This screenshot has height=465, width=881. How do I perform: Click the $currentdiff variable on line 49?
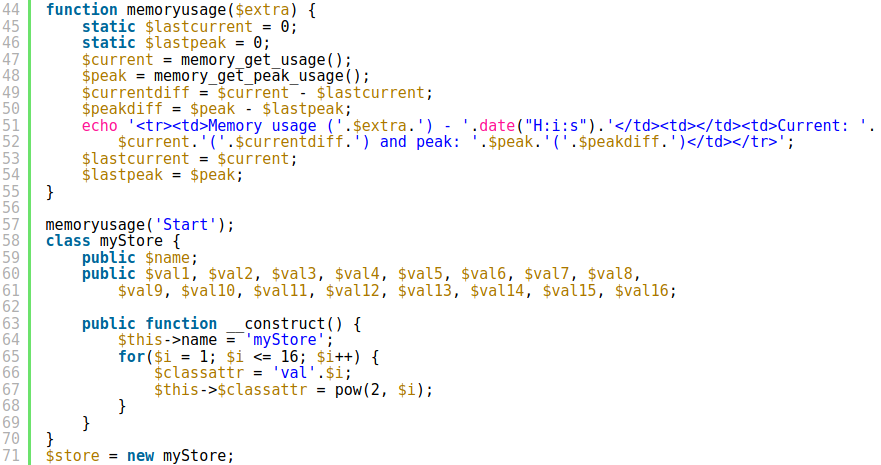tap(135, 93)
